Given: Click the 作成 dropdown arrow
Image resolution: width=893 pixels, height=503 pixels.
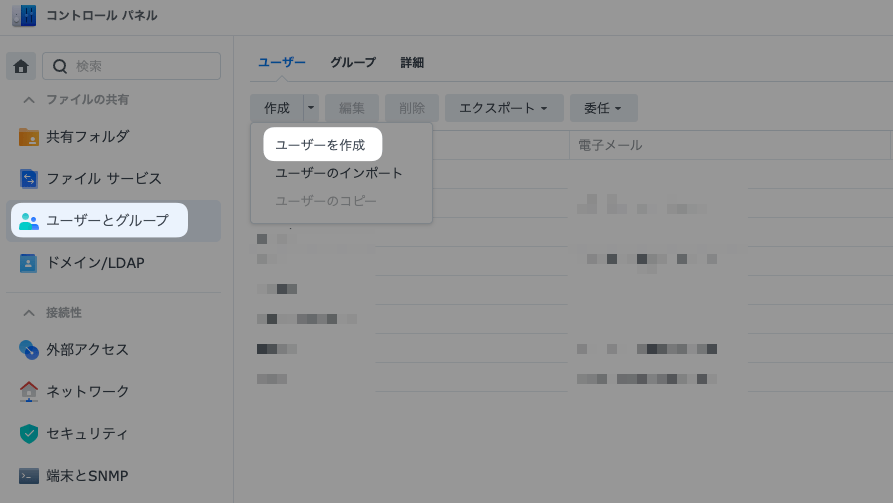Looking at the screenshot, I should tap(311, 108).
